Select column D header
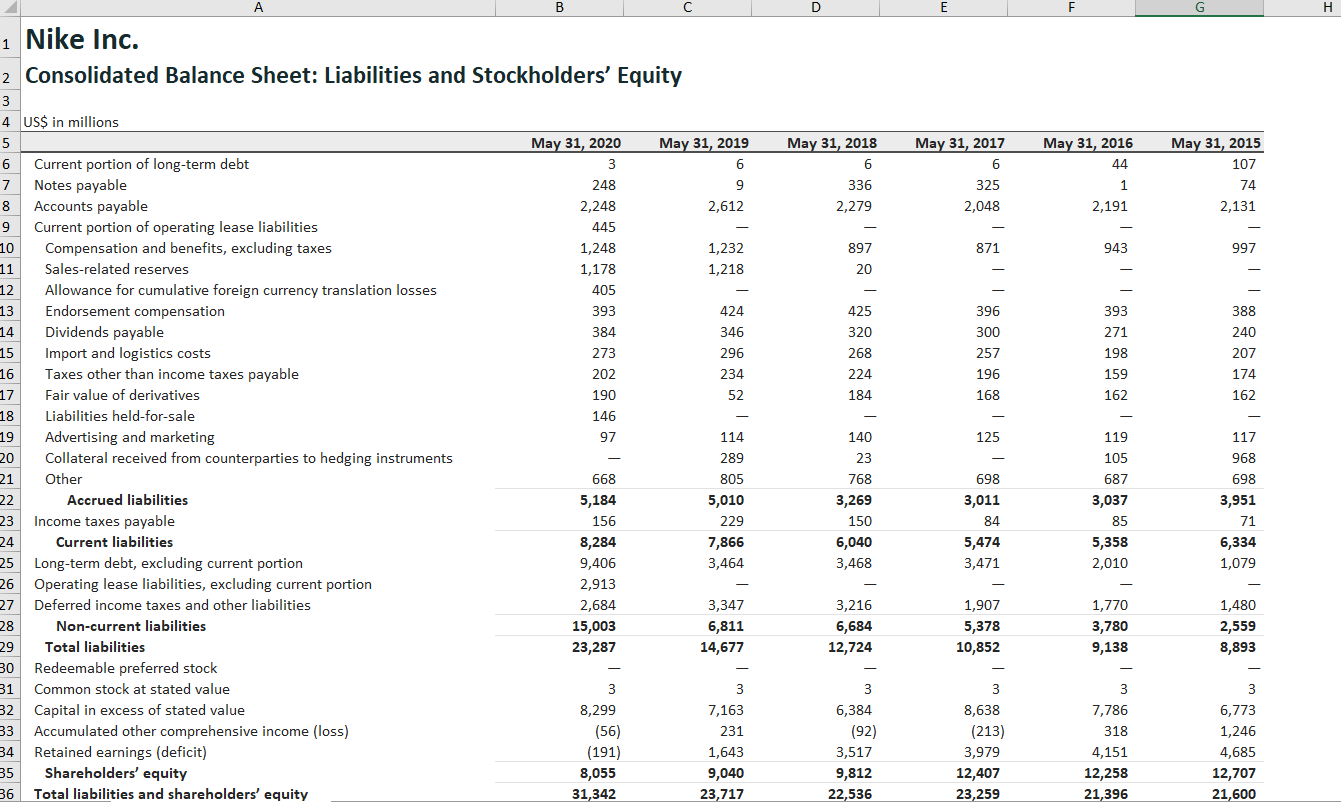 tap(815, 8)
